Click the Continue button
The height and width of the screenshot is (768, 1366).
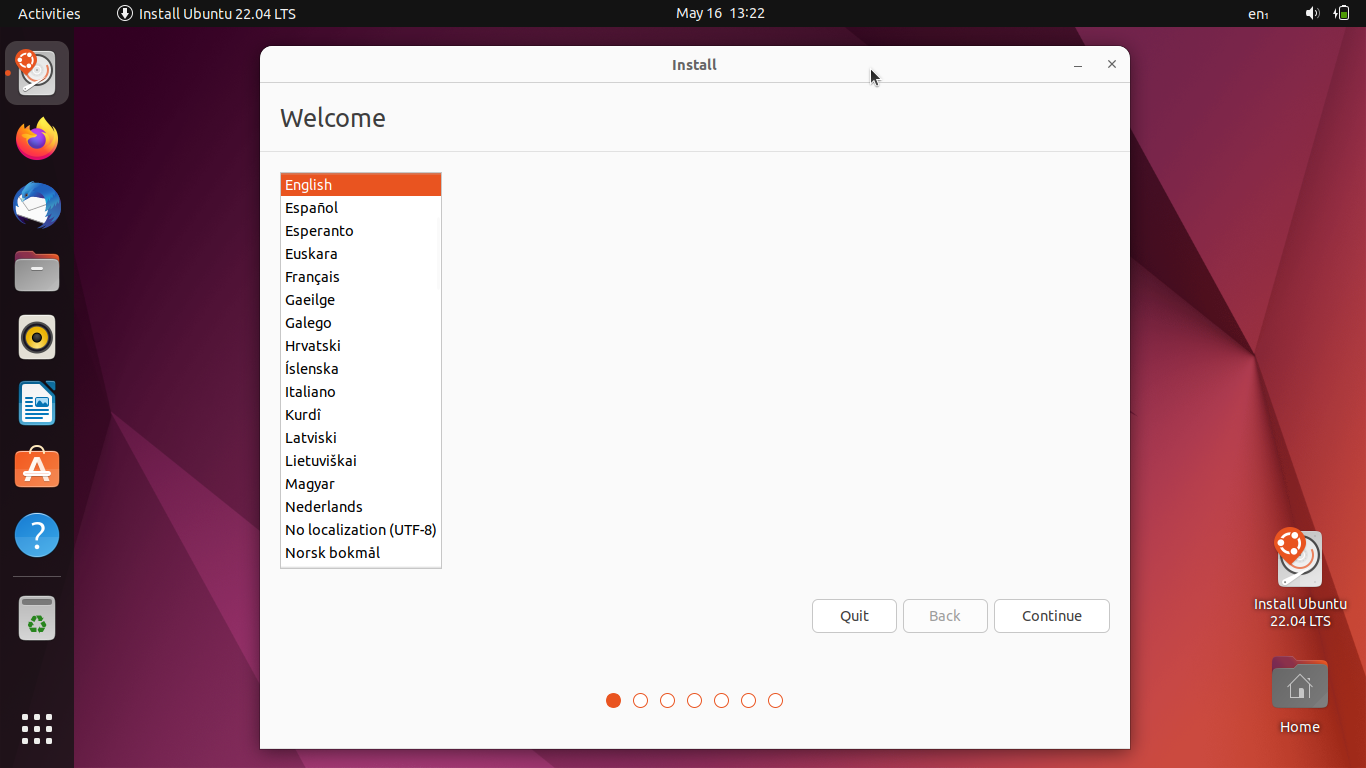pos(1052,616)
